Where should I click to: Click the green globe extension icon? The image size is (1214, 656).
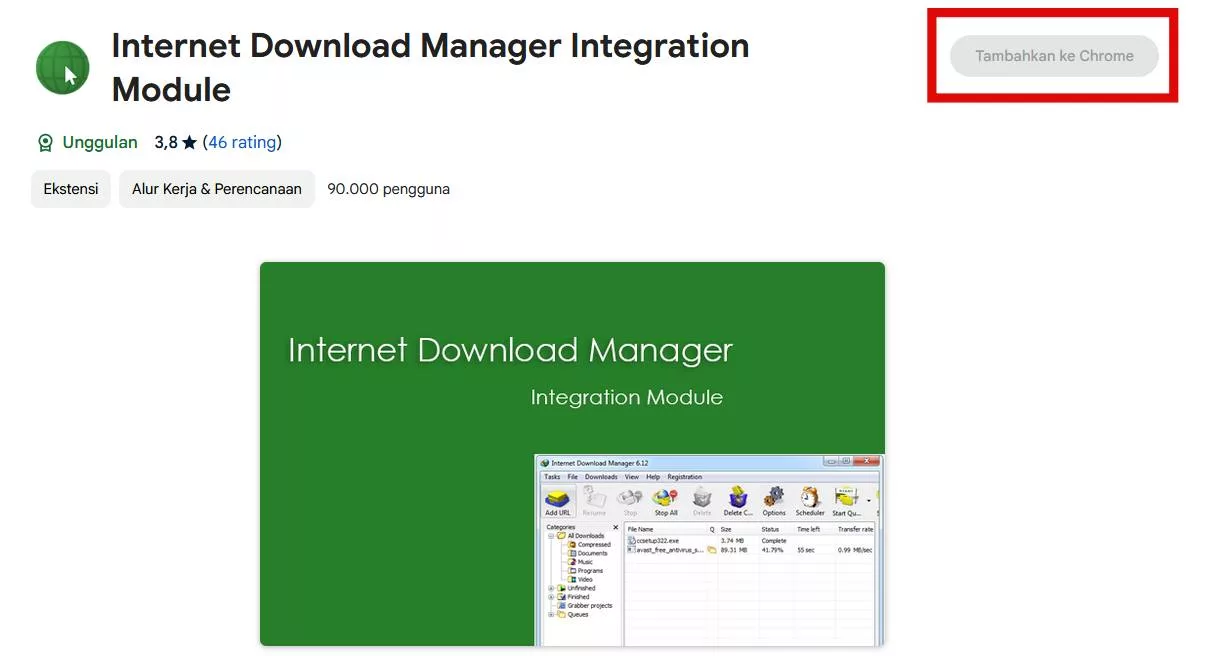[63, 68]
